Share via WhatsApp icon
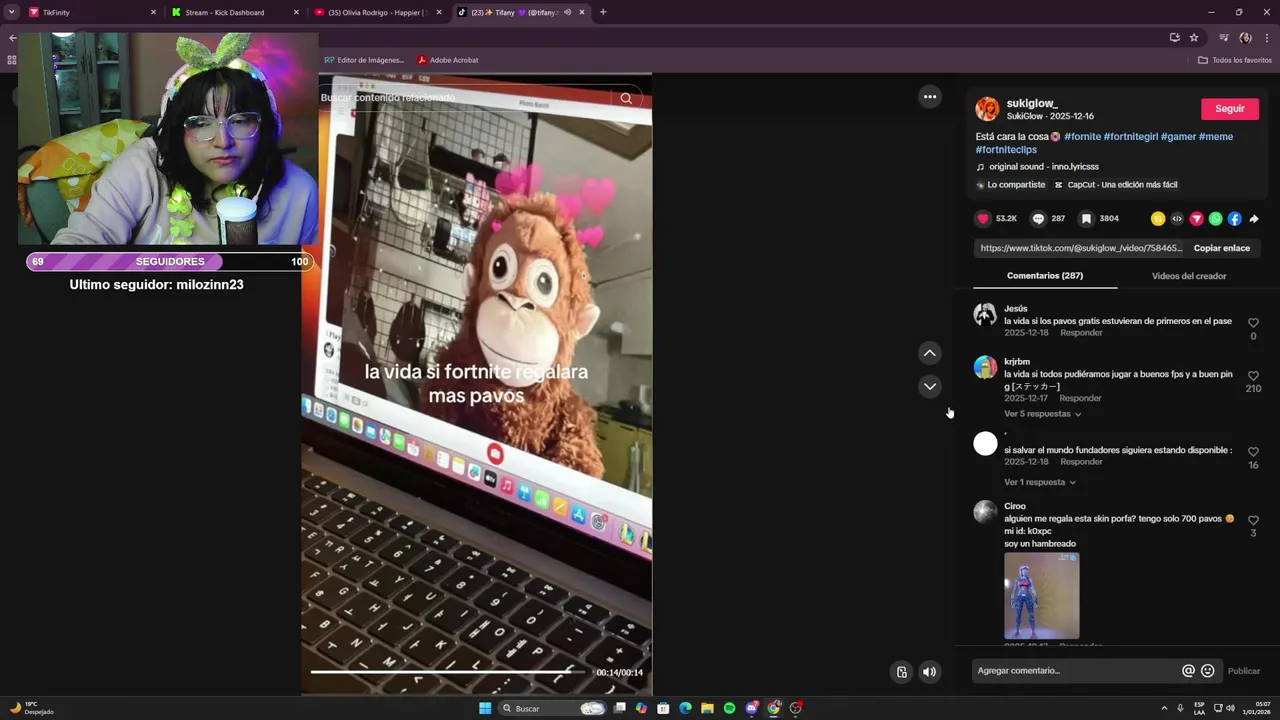 point(1215,219)
